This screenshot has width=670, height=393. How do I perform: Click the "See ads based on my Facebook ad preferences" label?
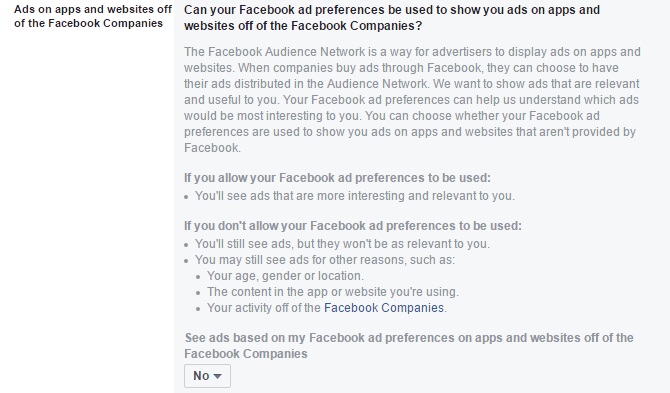pyautogui.click(x=409, y=346)
